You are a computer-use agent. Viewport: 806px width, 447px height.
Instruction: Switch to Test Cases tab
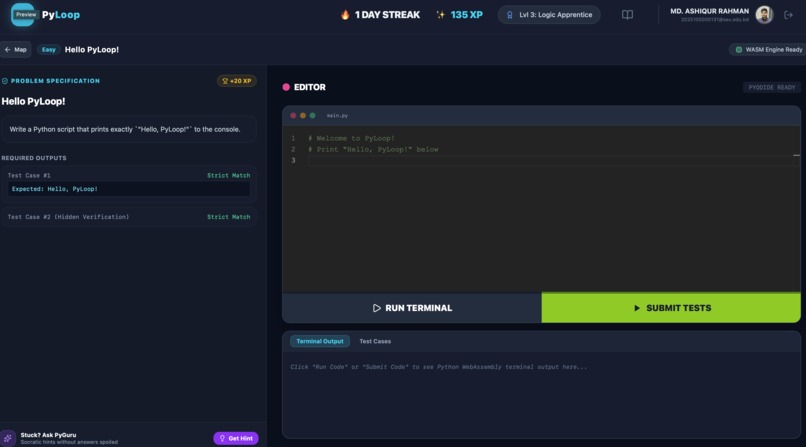point(375,341)
